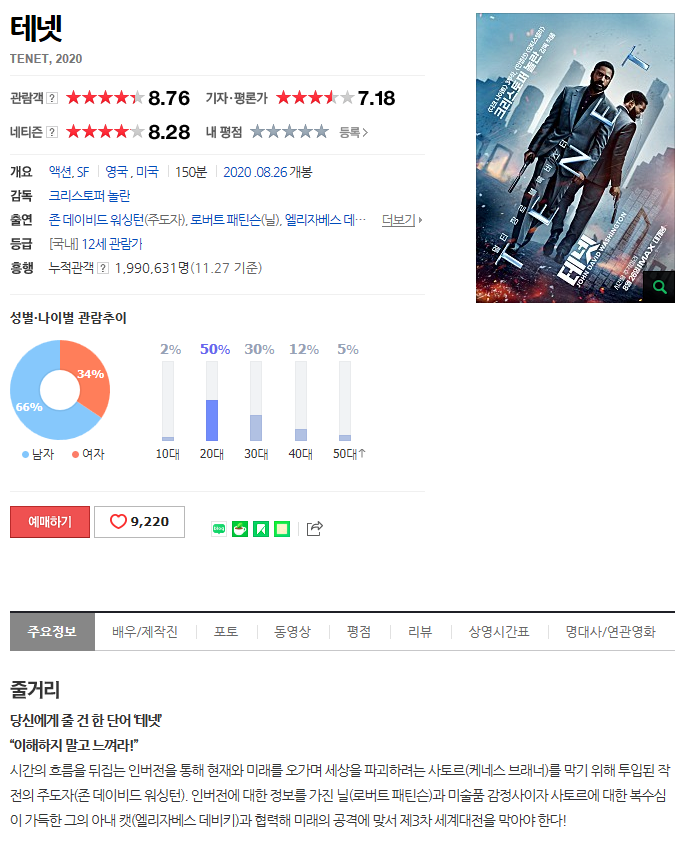Click the Naver memo share icon
The image size is (700, 853).
pyautogui.click(x=282, y=529)
